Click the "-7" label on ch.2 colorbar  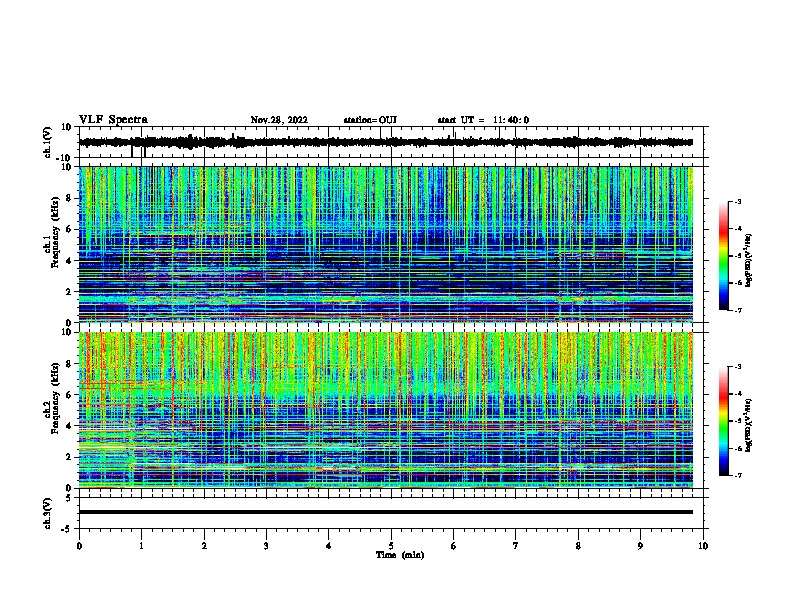tap(737, 475)
